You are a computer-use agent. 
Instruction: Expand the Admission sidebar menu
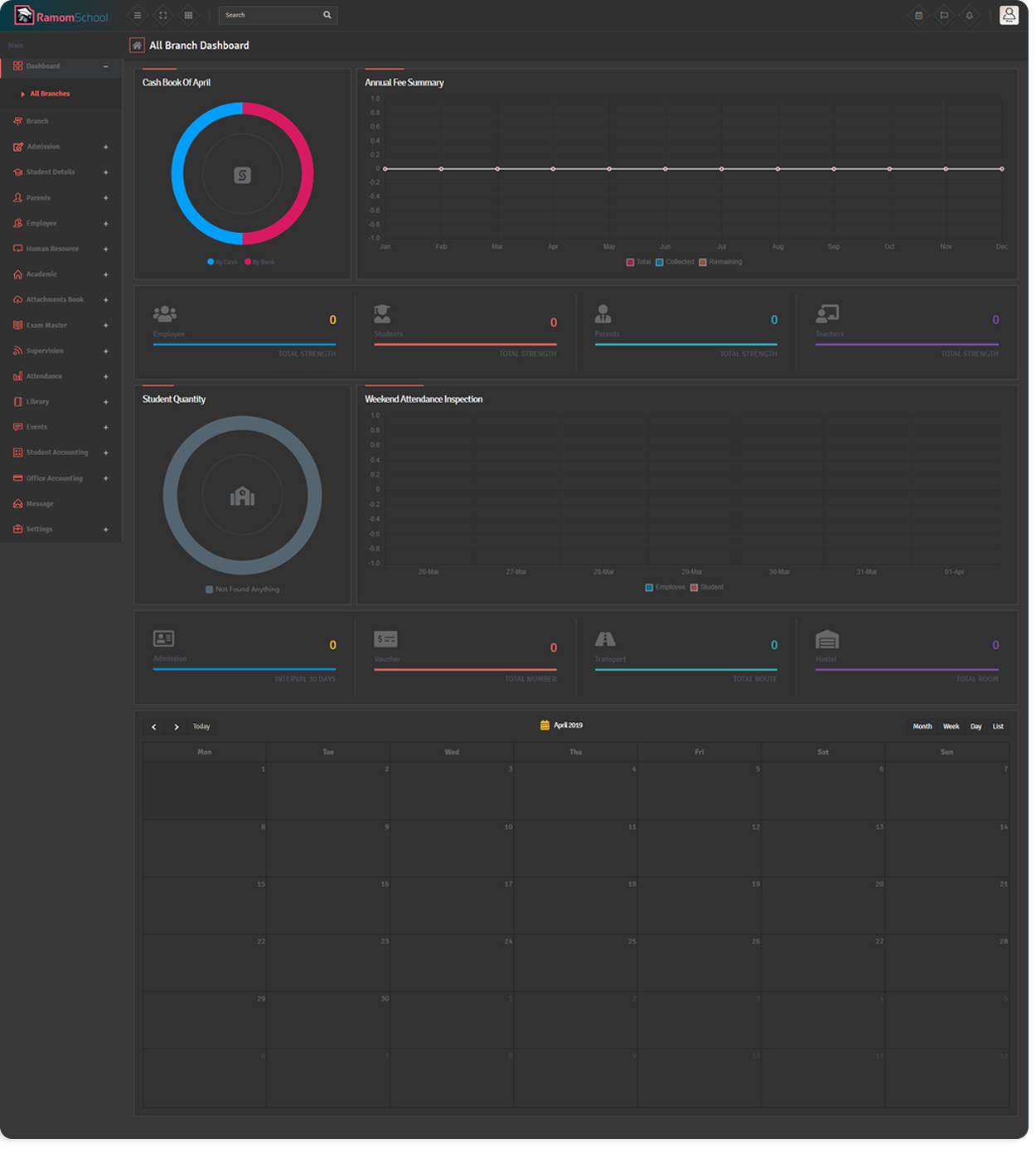106,148
